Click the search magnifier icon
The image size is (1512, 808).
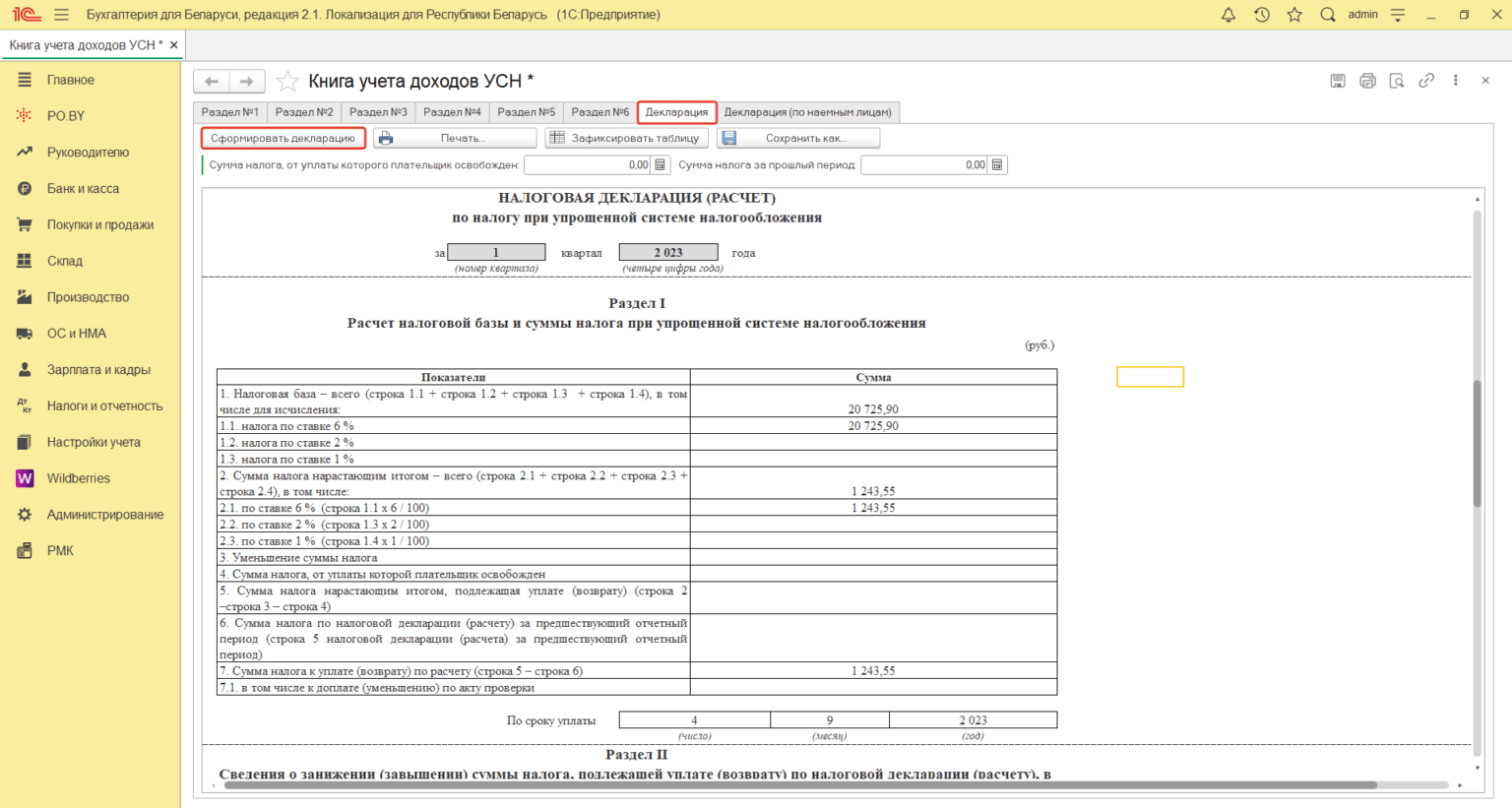(1328, 15)
